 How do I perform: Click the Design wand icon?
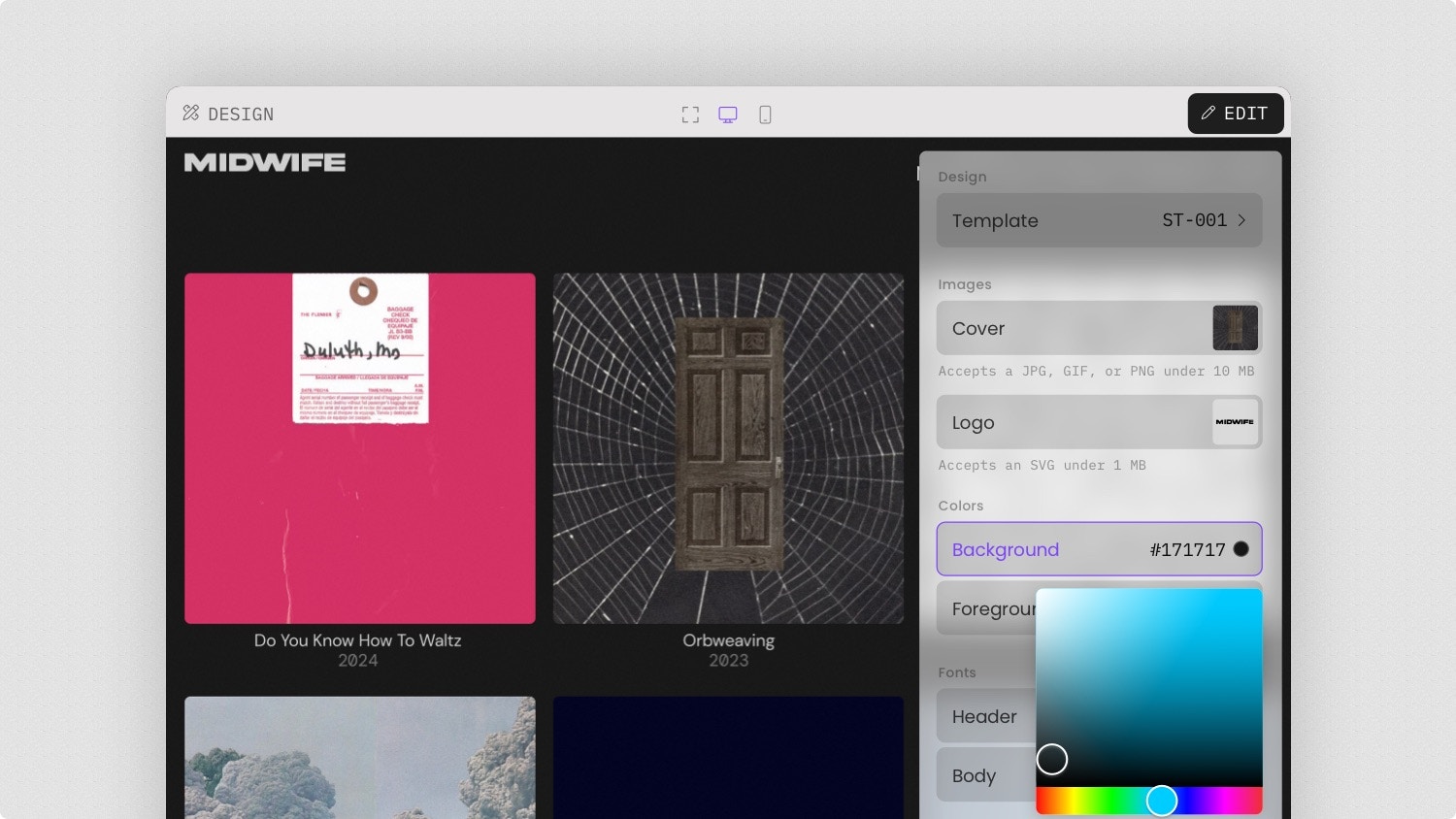[191, 114]
